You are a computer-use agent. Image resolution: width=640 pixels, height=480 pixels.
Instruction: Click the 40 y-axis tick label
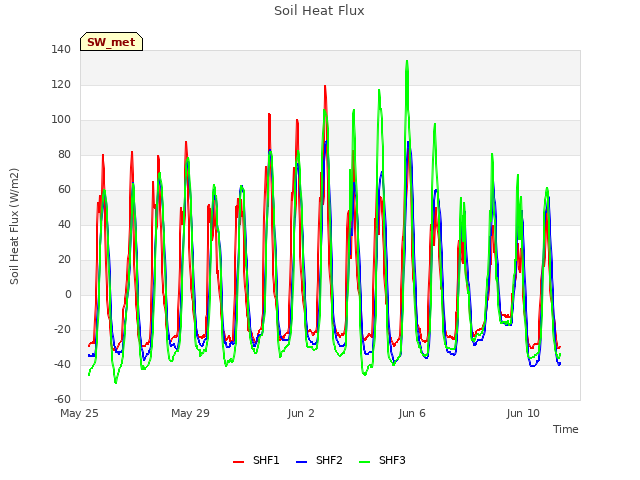point(64,225)
